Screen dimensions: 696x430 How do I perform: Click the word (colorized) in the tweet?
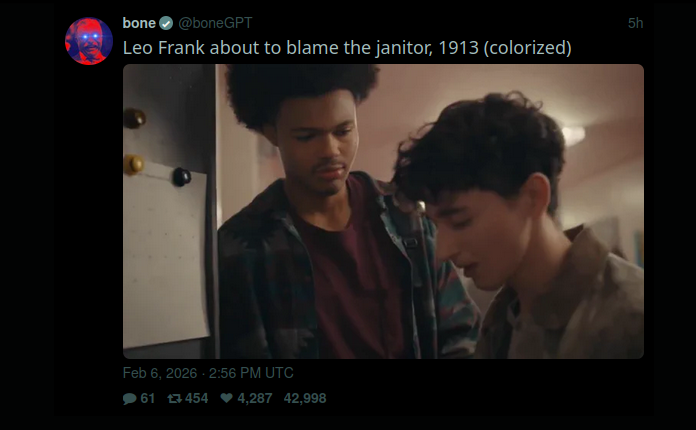[527, 48]
